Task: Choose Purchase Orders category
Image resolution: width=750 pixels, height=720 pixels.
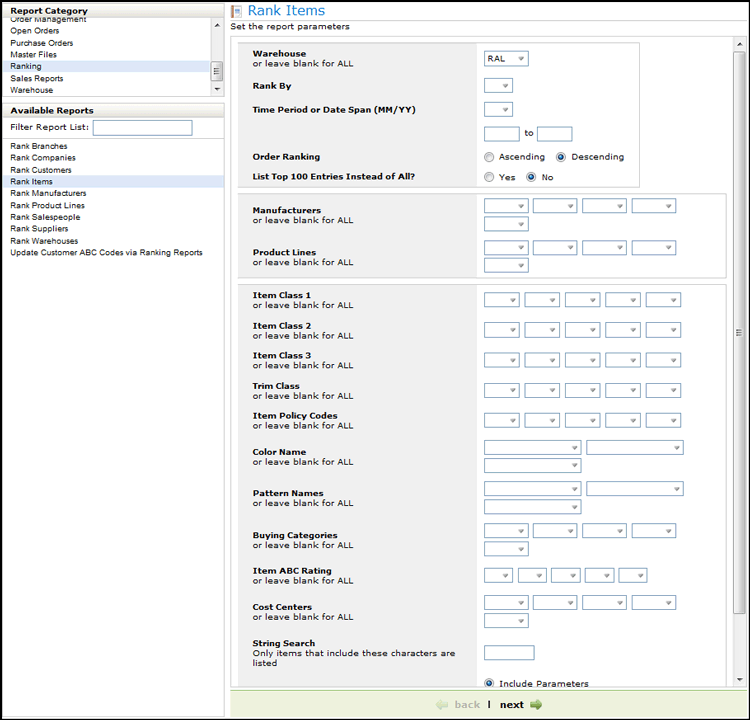Action: point(42,43)
